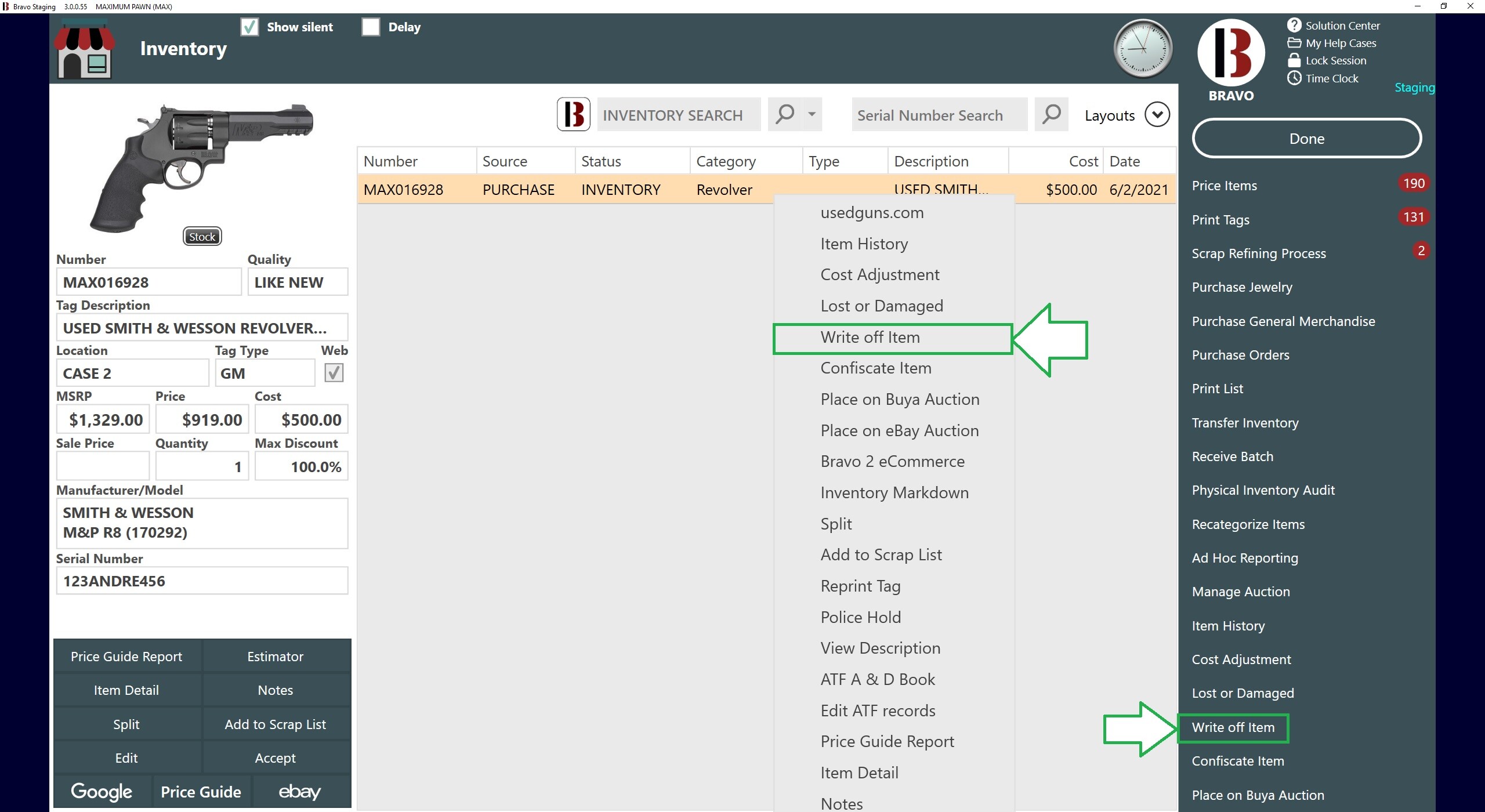
Task: Choose Police Hold in context menu
Action: (860, 618)
